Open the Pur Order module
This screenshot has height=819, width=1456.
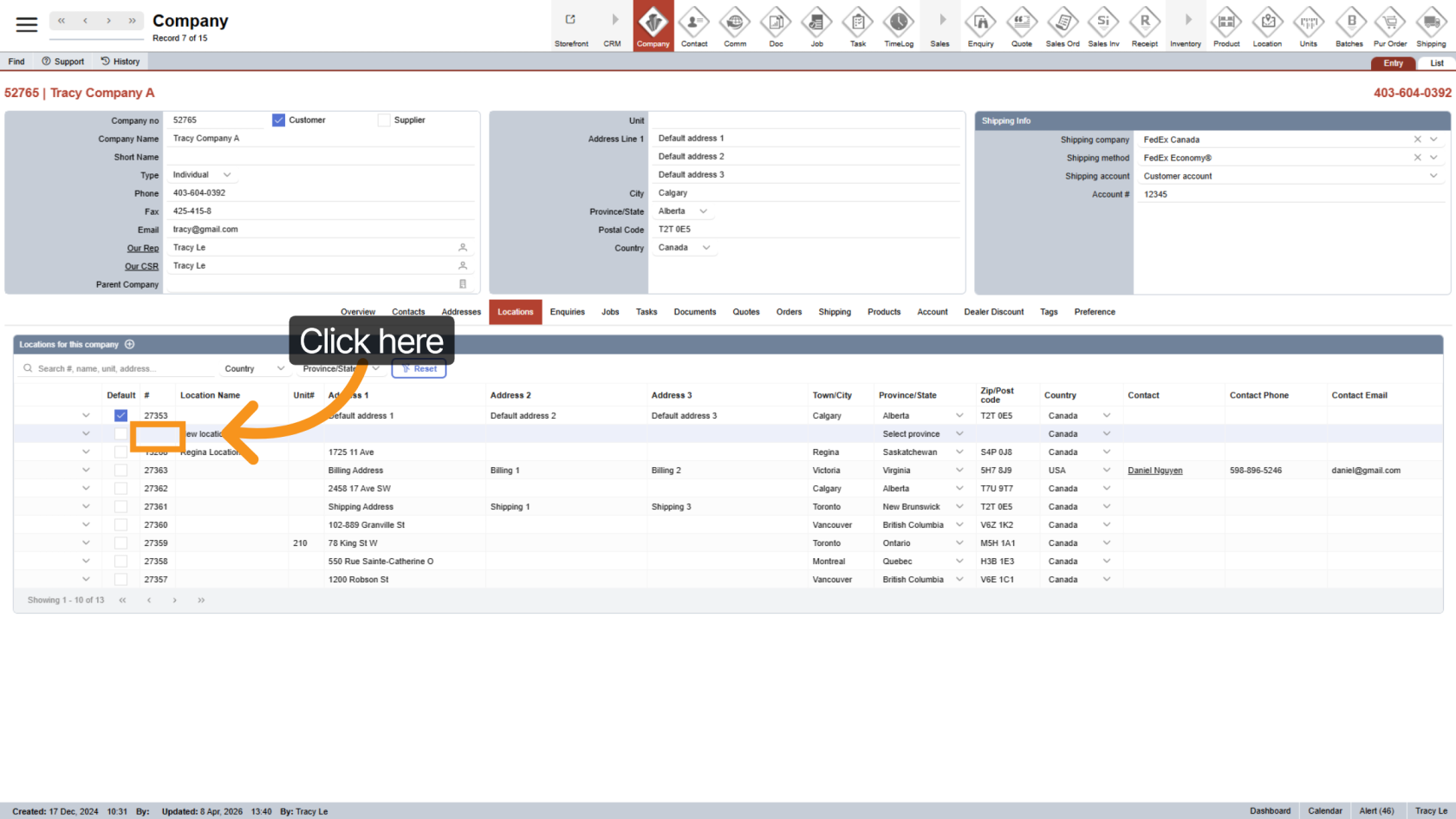[x=1390, y=26]
